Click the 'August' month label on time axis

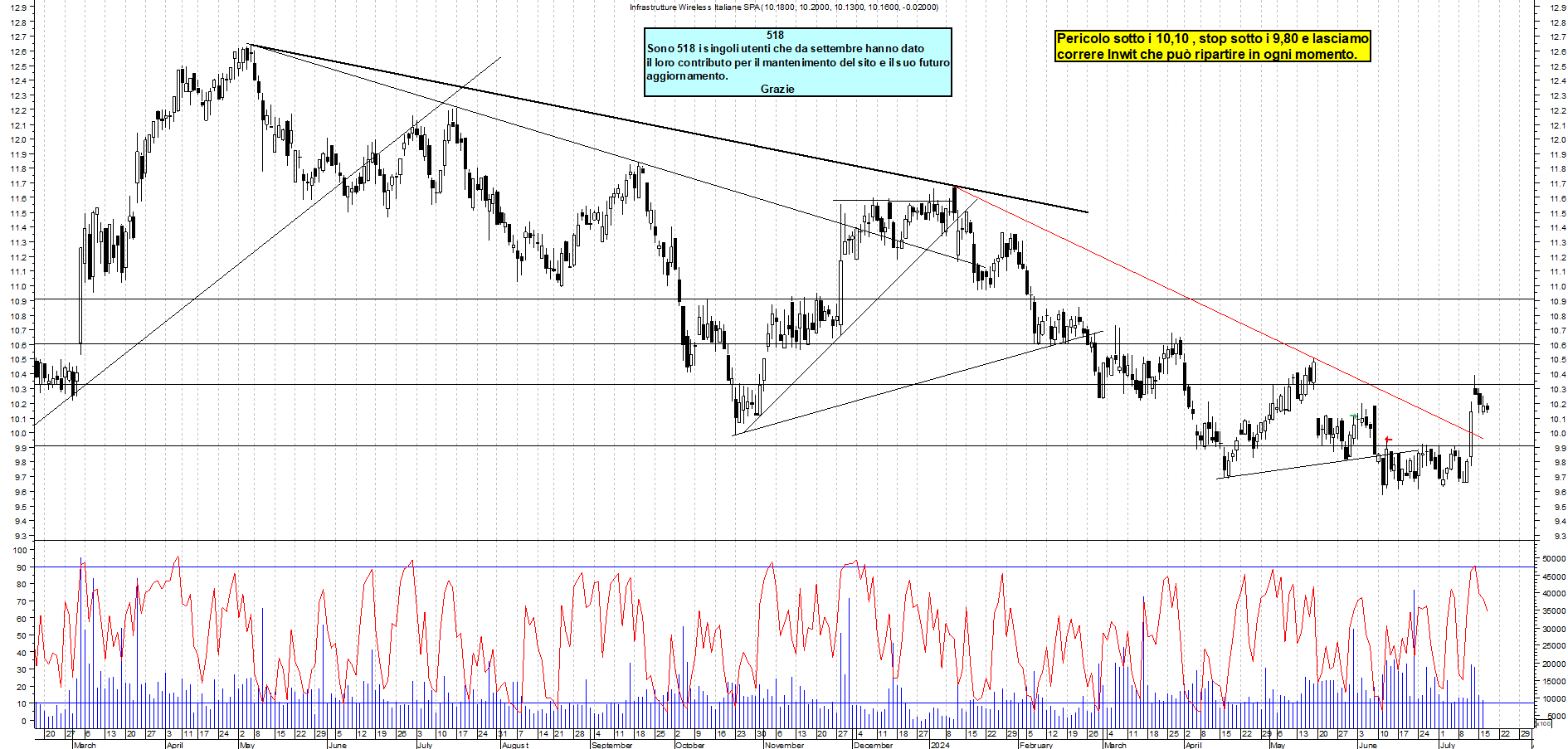click(514, 745)
